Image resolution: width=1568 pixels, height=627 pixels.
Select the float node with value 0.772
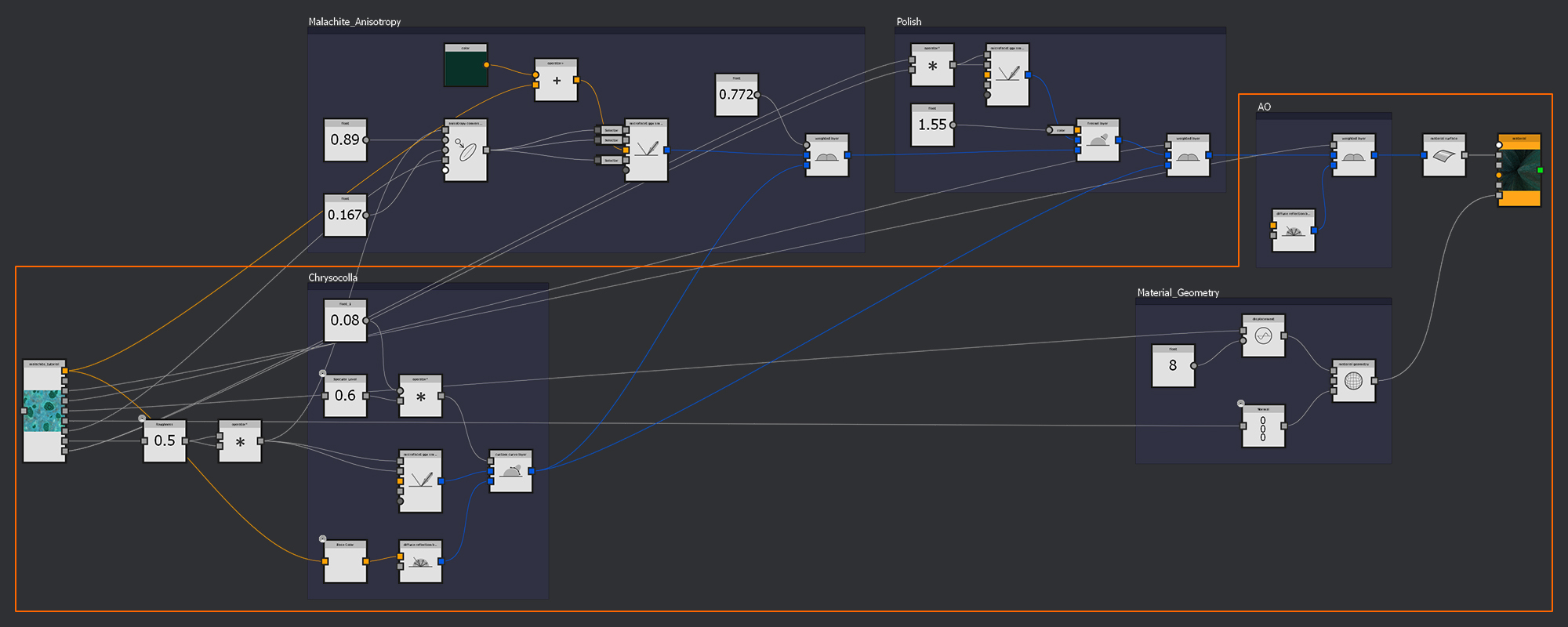[737, 95]
